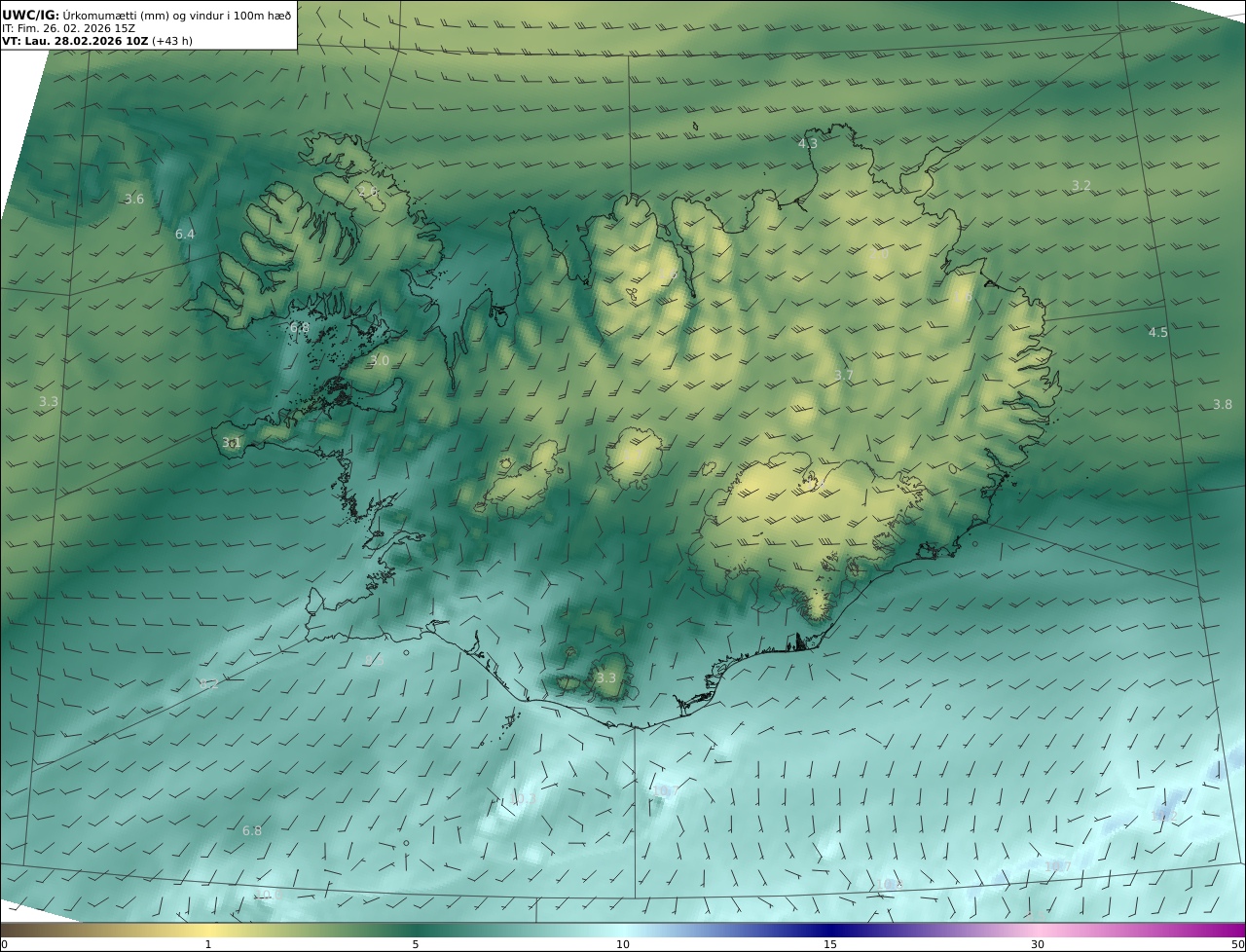Click colorbar tick label '1'
The width and height of the screenshot is (1246, 952).
208,944
